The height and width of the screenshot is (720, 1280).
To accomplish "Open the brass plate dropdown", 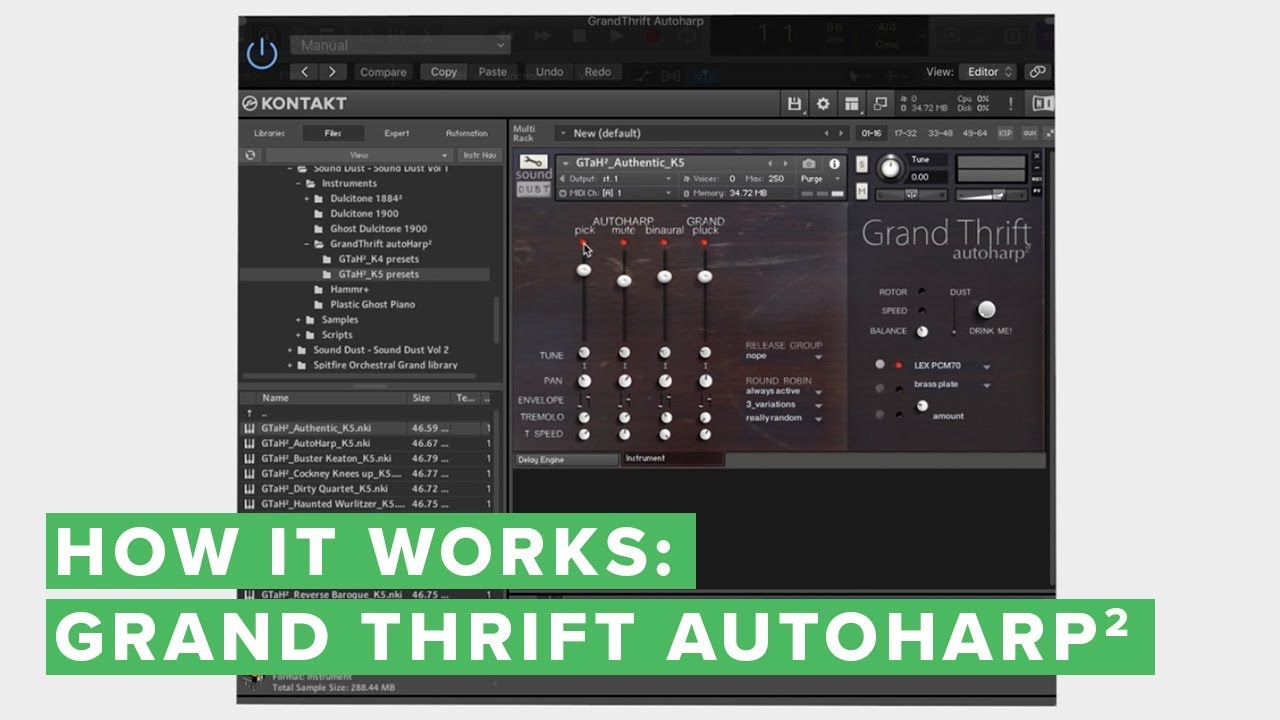I will coord(951,385).
